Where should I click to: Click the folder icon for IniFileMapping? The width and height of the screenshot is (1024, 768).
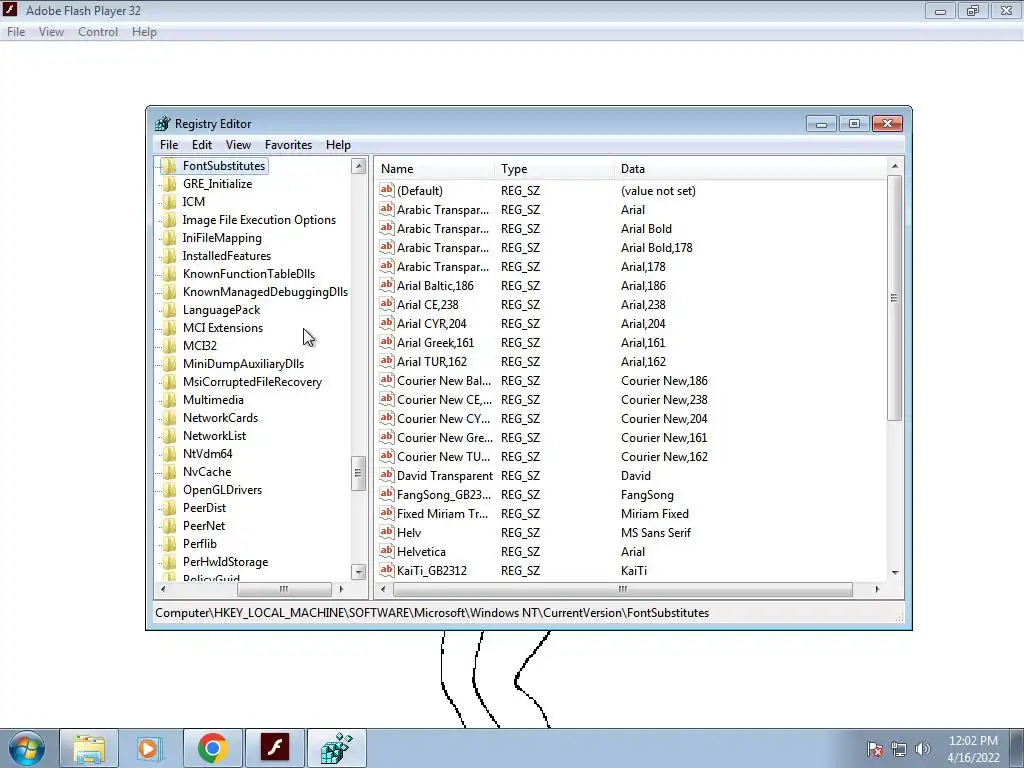pyautogui.click(x=169, y=238)
